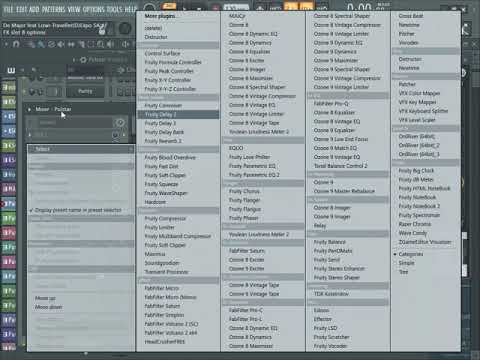Viewport: 480px width, 360px height.
Task: Open the FILE menu
Action: [8, 9]
